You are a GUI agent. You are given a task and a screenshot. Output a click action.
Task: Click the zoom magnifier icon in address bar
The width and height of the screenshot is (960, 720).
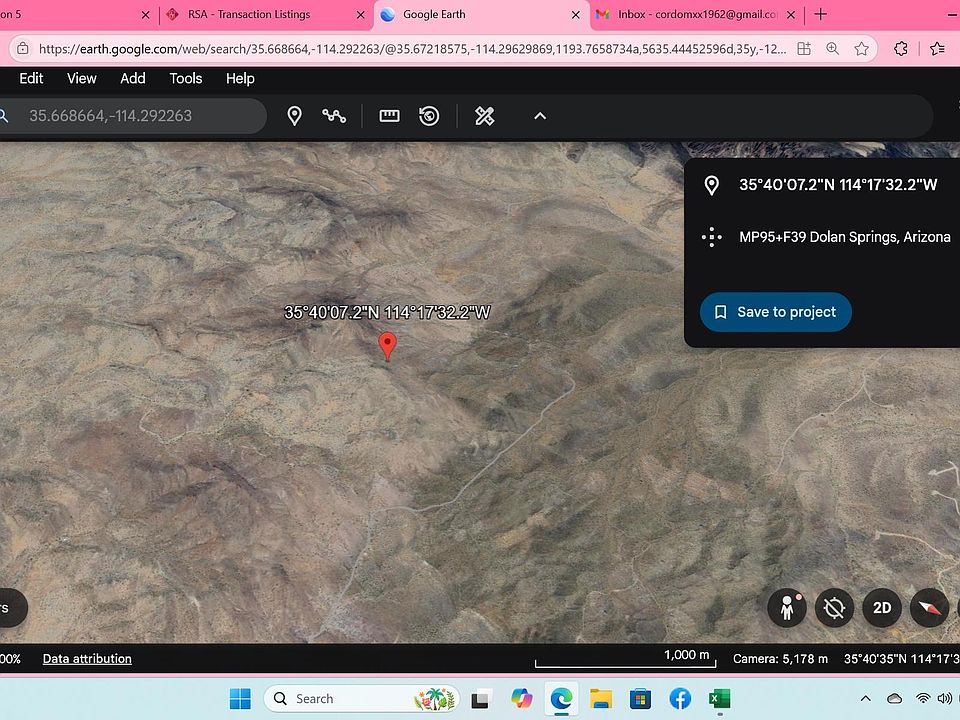[833, 49]
